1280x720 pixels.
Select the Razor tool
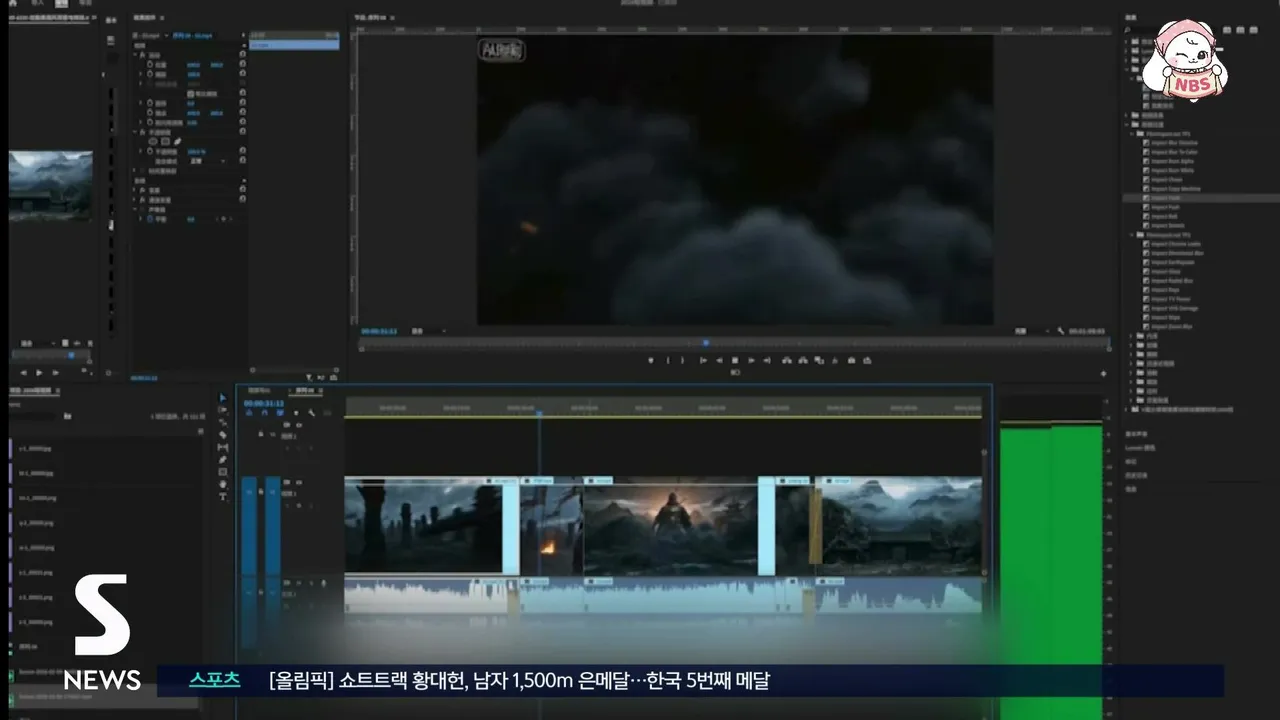pyautogui.click(x=222, y=435)
